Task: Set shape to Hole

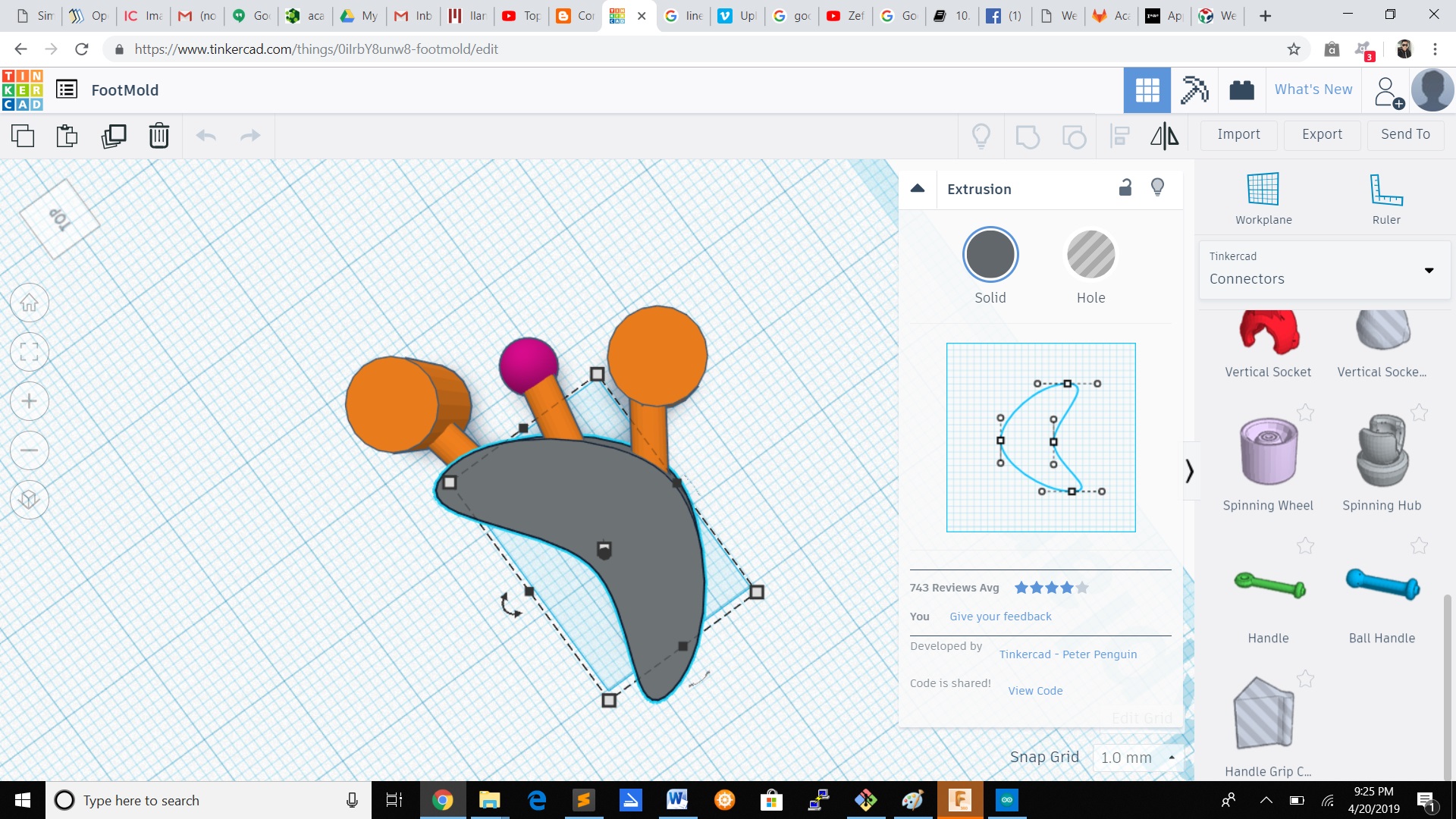Action: click(1090, 256)
